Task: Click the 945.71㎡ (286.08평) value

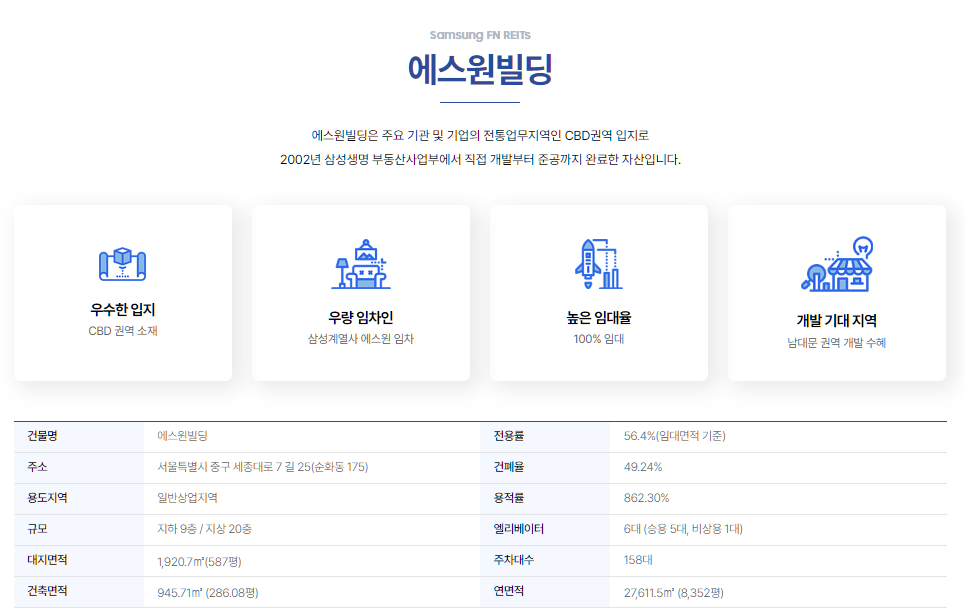Action: 208,593
